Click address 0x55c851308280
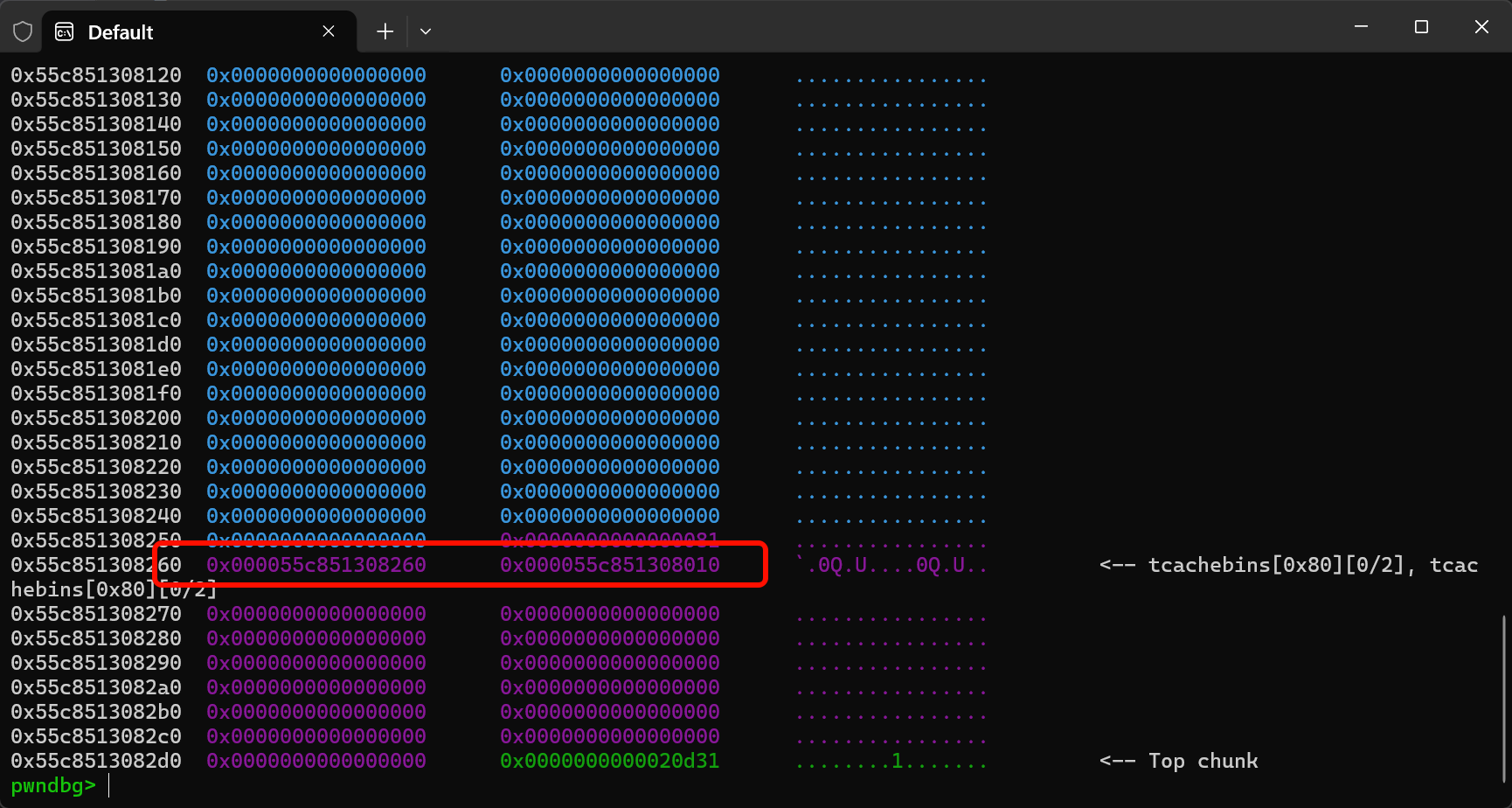 (x=96, y=638)
